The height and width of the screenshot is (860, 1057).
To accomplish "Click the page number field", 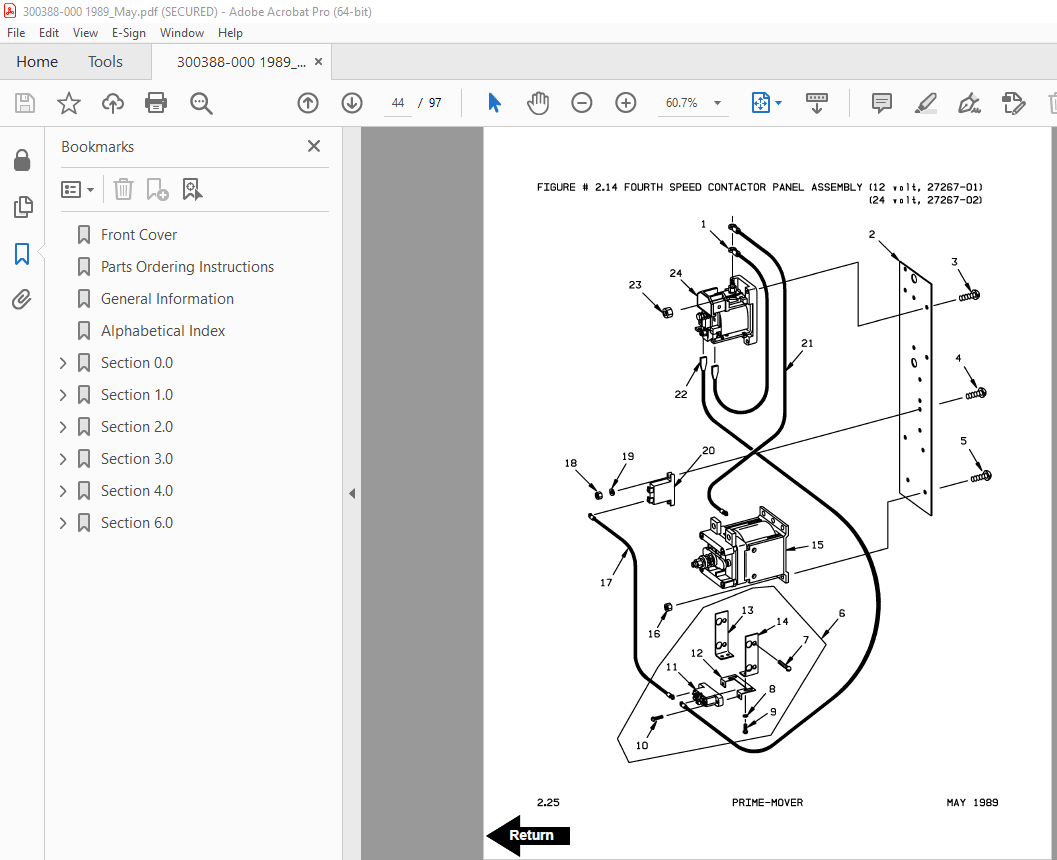I will pos(398,103).
